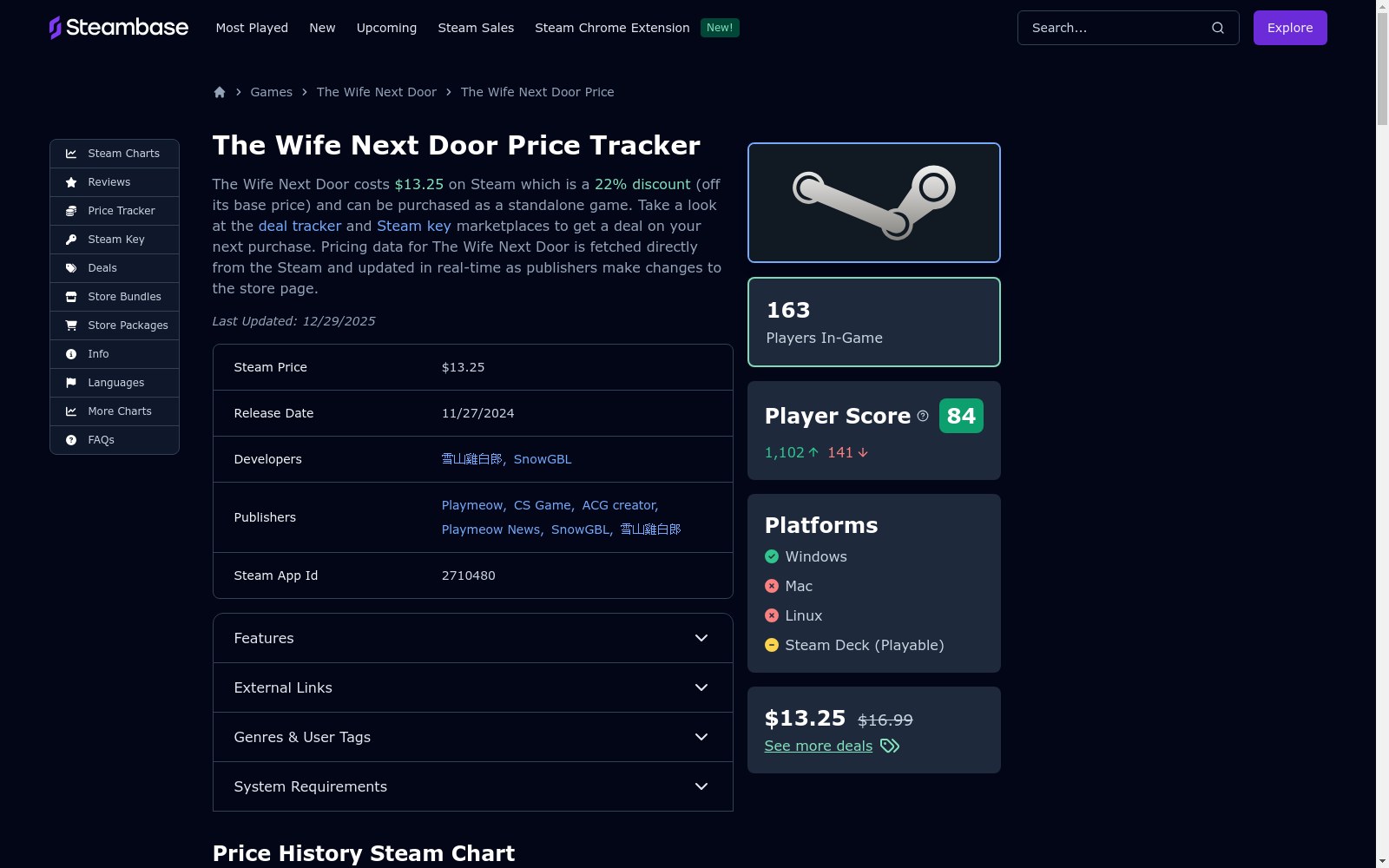
Task: Click the Languages flag icon
Action: click(x=71, y=383)
